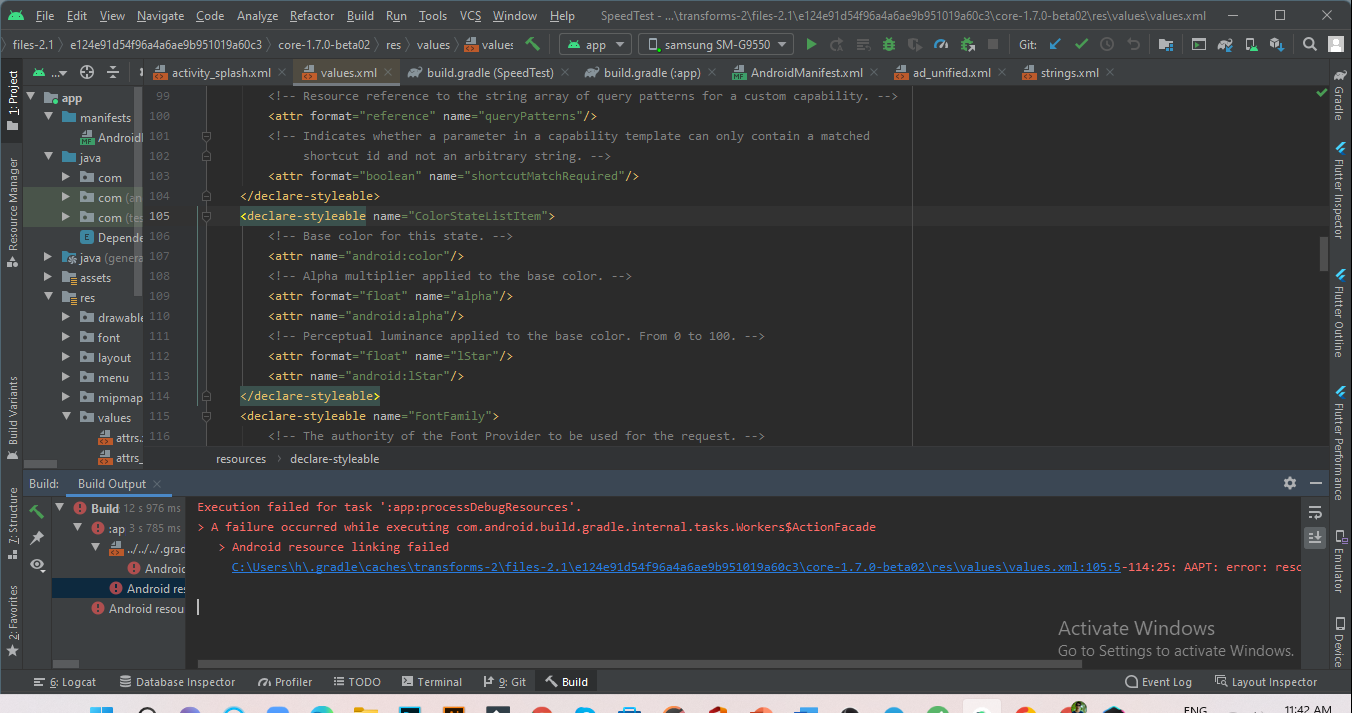Screen dimensions: 1352x713
Task: Switch to the activity_splash.xml tab
Action: click(x=221, y=73)
